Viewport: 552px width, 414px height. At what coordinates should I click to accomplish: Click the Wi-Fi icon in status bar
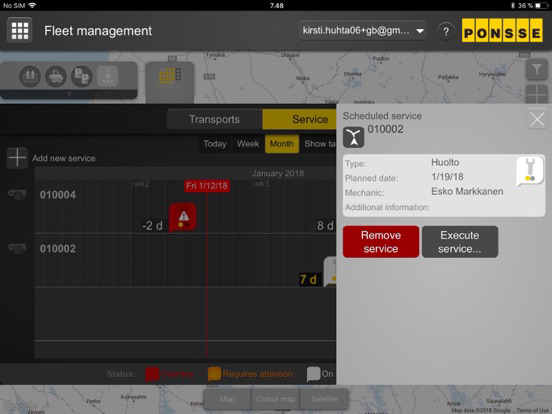32,5
